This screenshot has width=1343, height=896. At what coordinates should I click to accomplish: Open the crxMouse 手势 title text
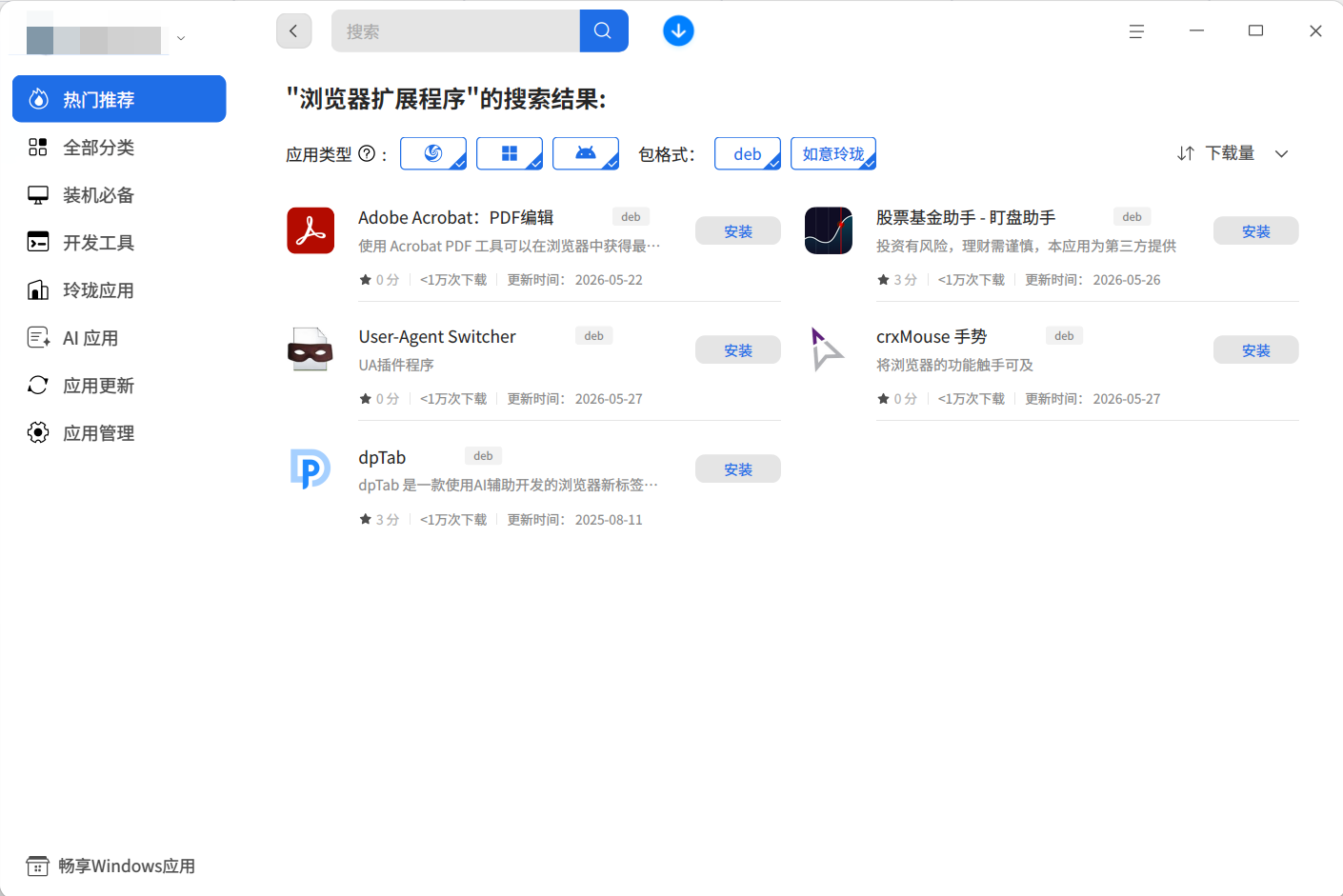click(932, 336)
